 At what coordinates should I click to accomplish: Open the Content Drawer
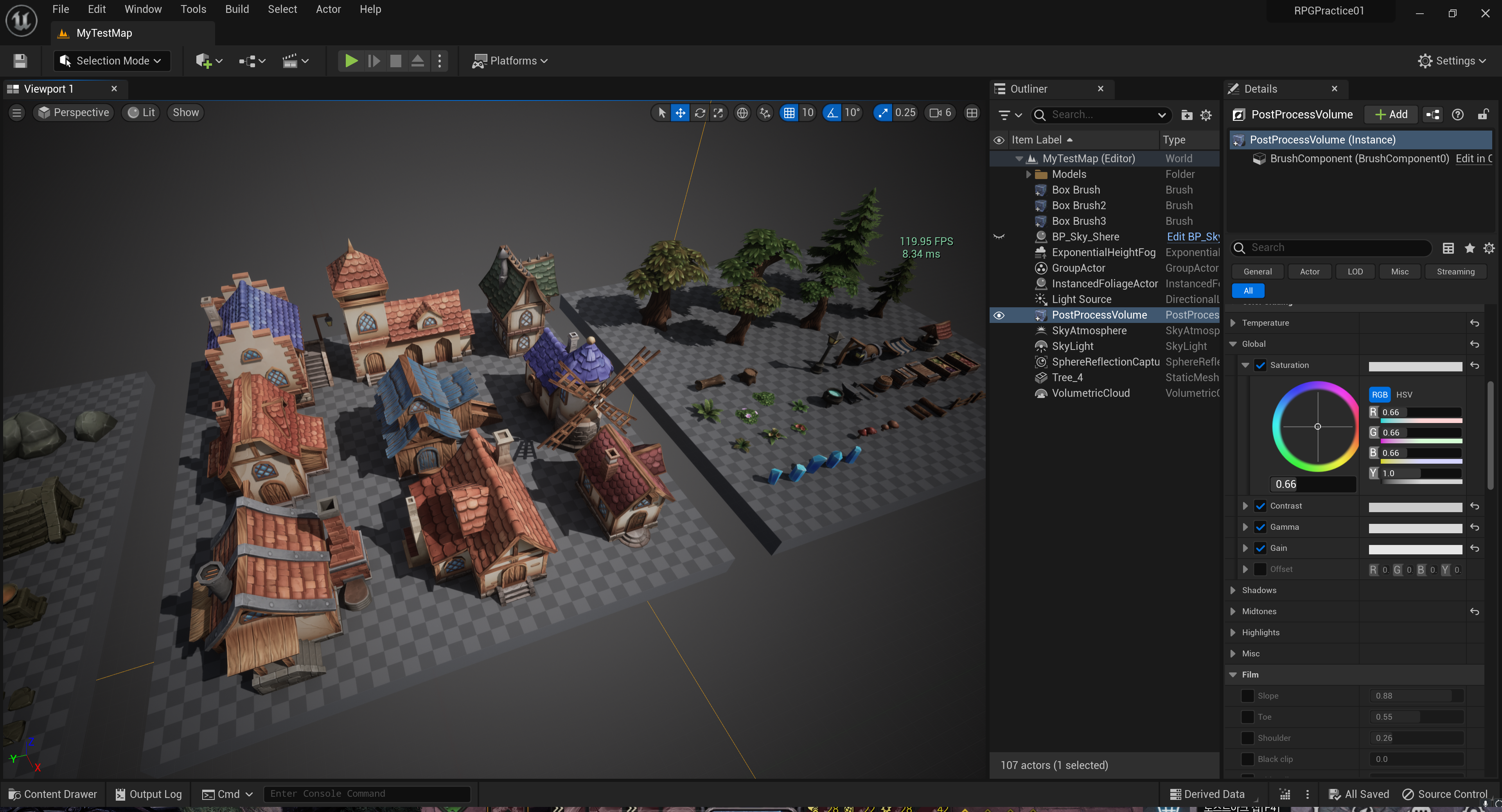[x=52, y=794]
